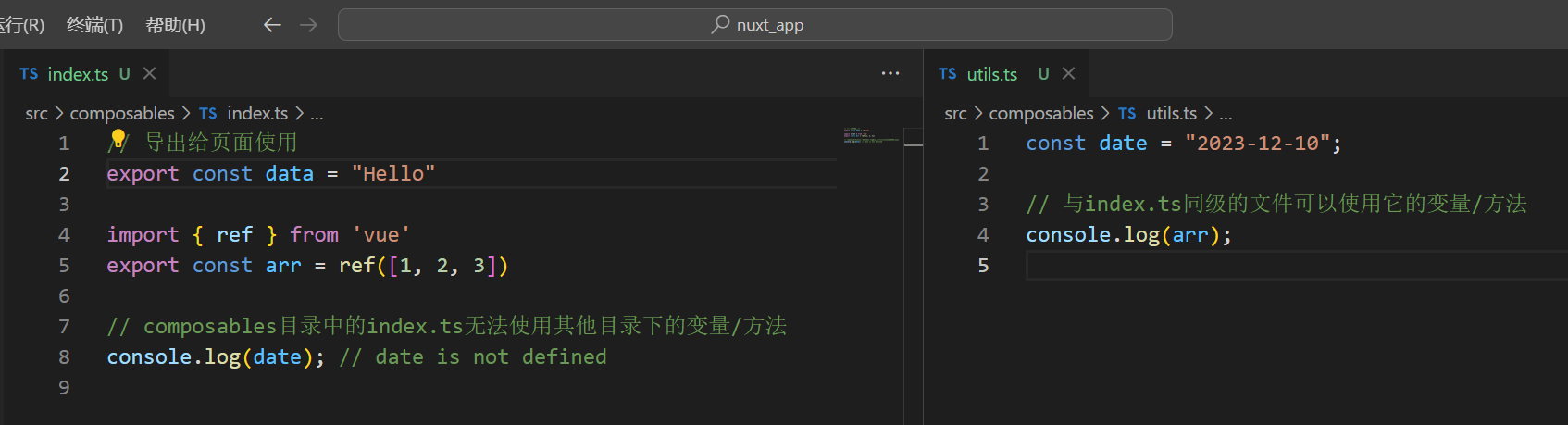The height and width of the screenshot is (425, 1568).
Task: Open the left editor's more actions menu
Action: coord(890,73)
